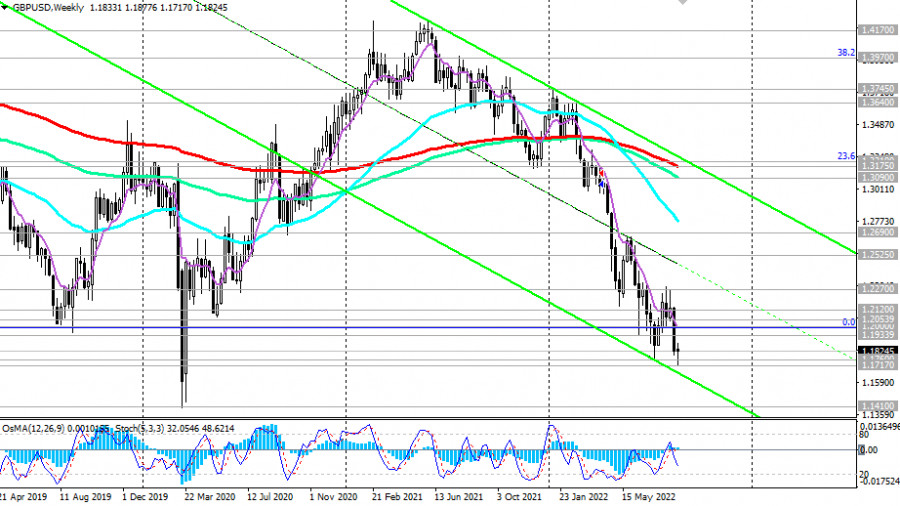Click the 1.41700 price level label
900x506 pixels.
(876, 31)
